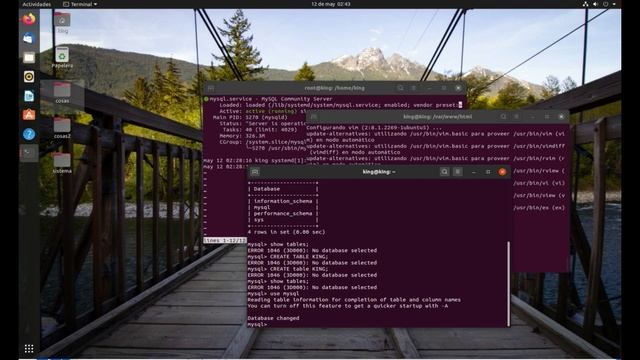Open network status icon in top bar

tap(585, 4)
